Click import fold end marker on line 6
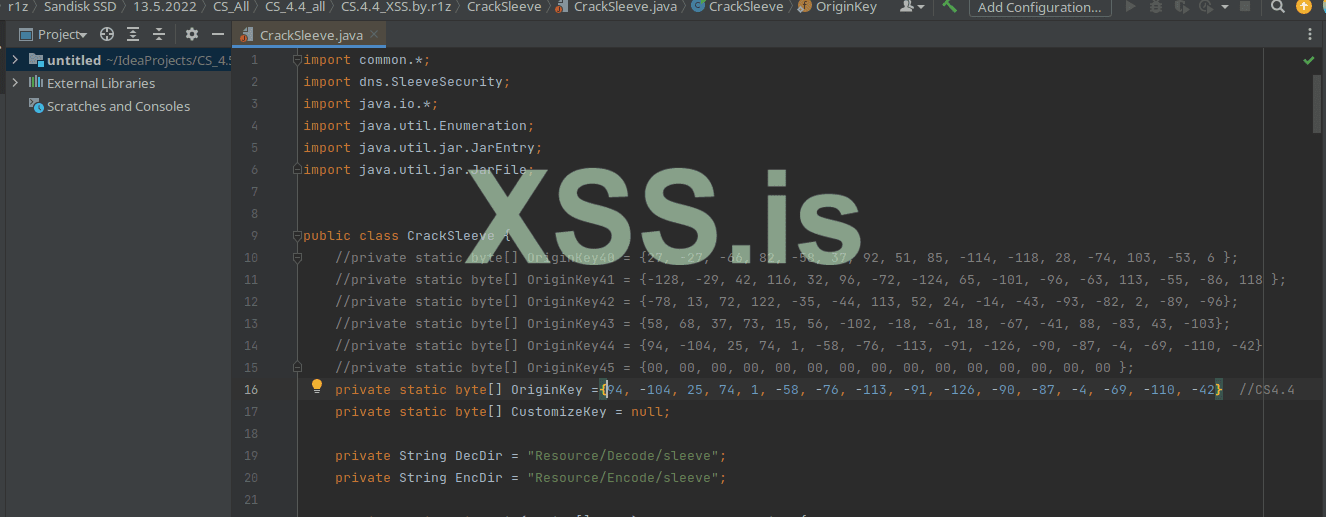The height and width of the screenshot is (517, 1326). tap(297, 170)
